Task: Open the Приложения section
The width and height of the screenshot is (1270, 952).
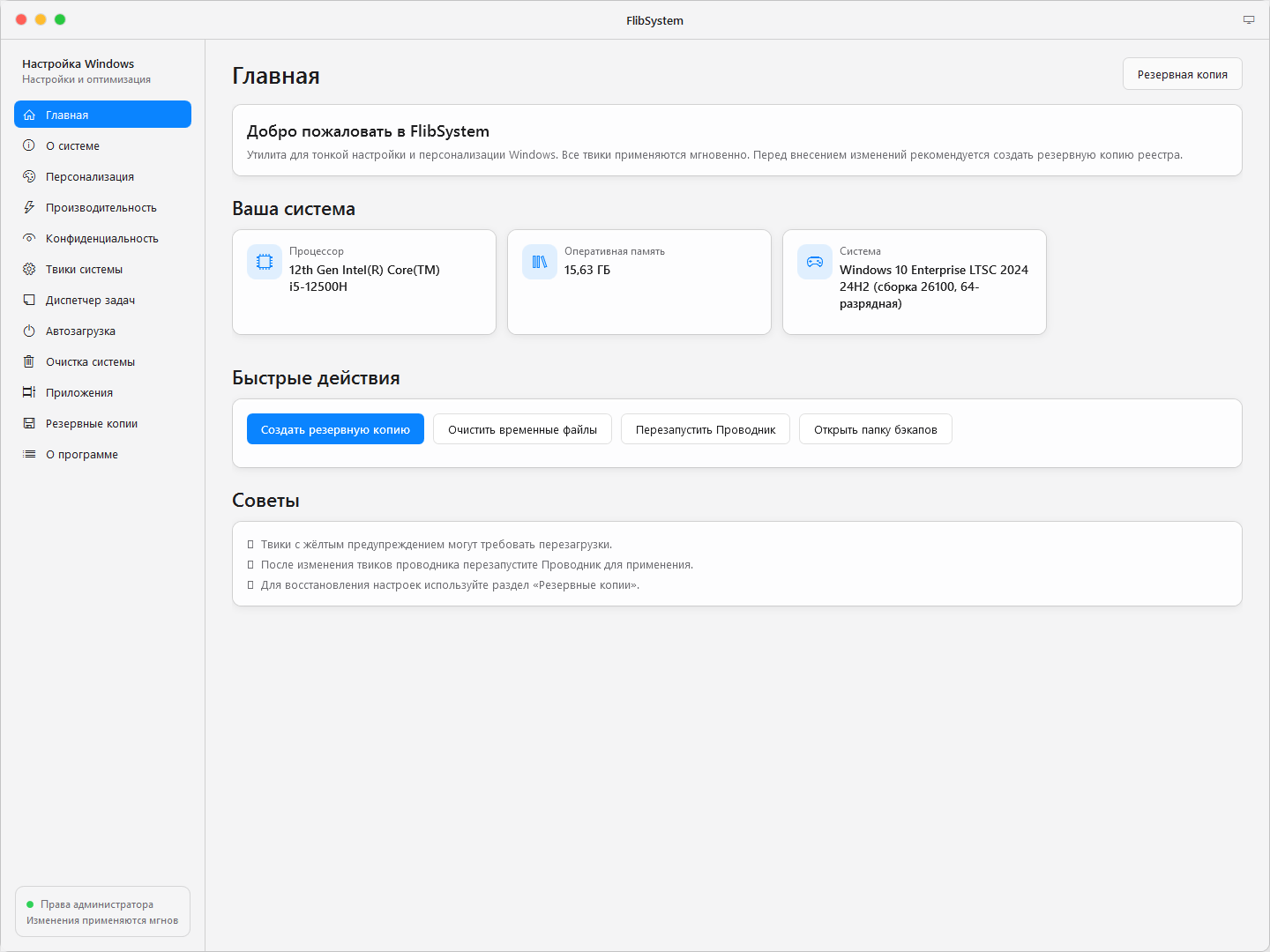Action: [102, 392]
